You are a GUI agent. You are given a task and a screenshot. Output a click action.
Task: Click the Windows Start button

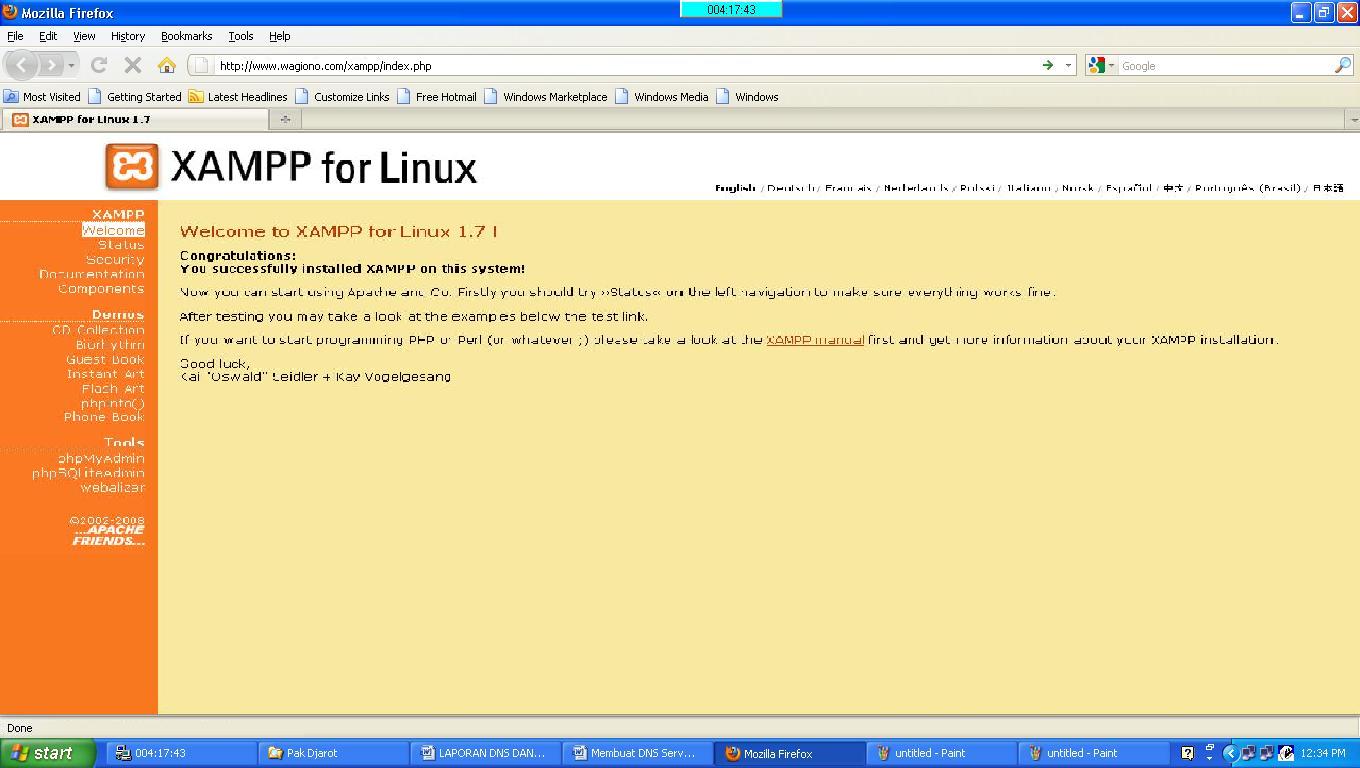point(47,753)
